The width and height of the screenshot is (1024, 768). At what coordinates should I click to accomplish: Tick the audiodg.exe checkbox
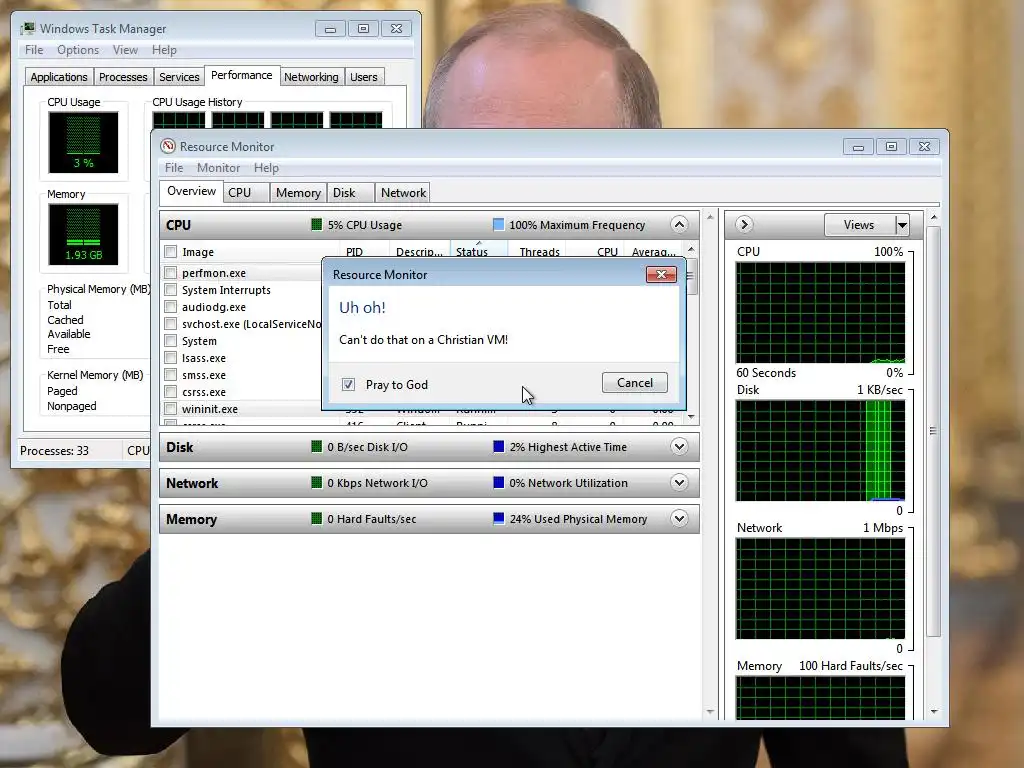click(x=170, y=306)
